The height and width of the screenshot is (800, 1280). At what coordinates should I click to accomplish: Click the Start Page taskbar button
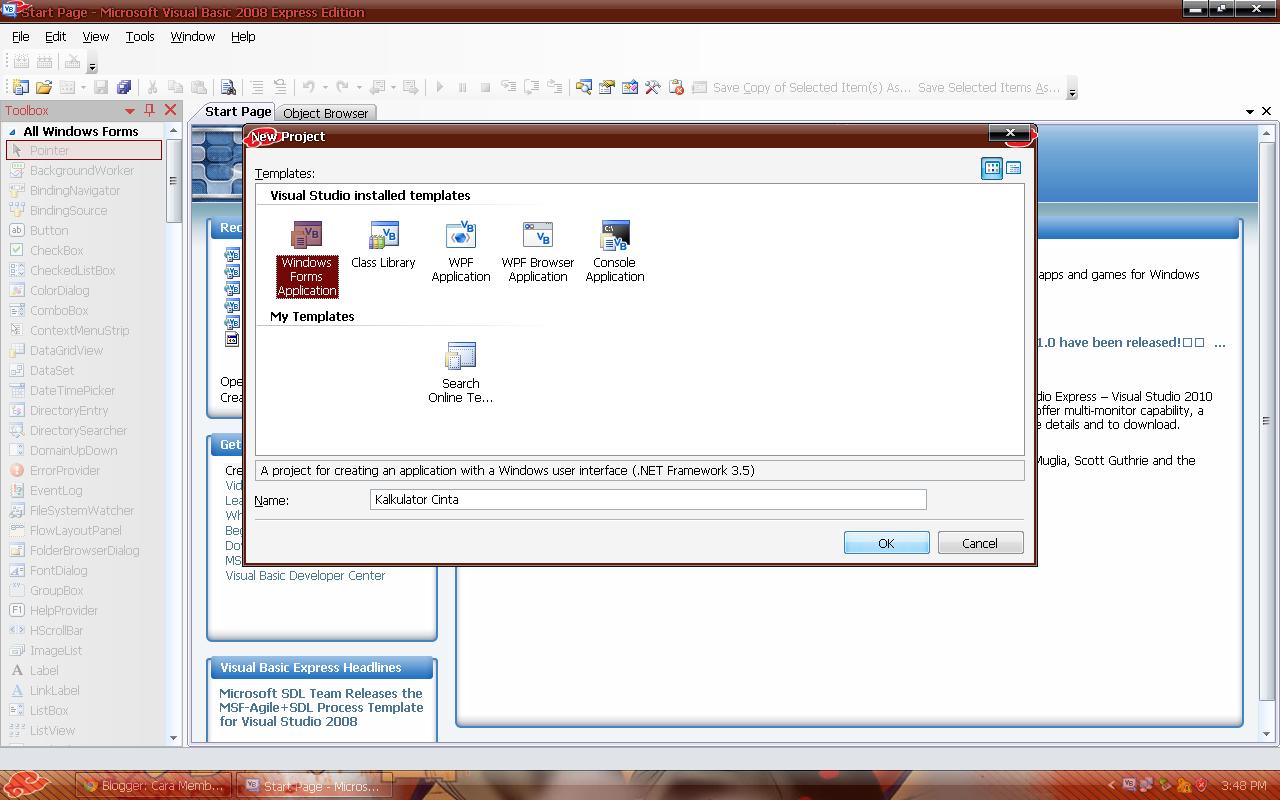click(316, 786)
